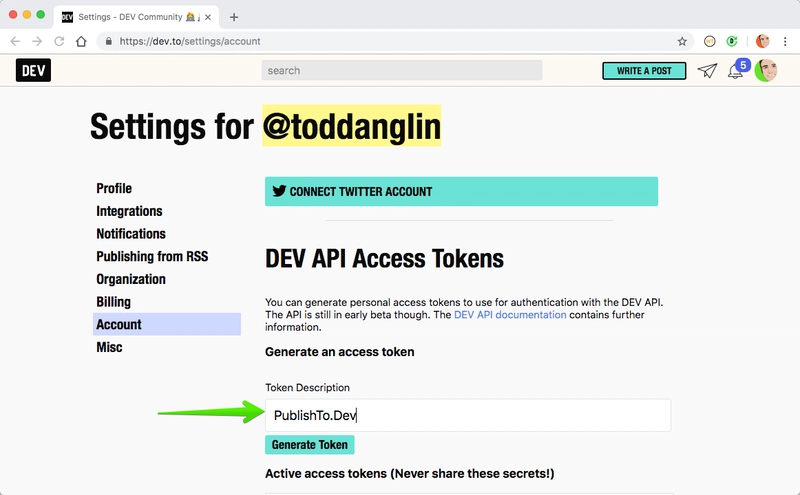Open the DEV user avatar menu

pos(766,70)
